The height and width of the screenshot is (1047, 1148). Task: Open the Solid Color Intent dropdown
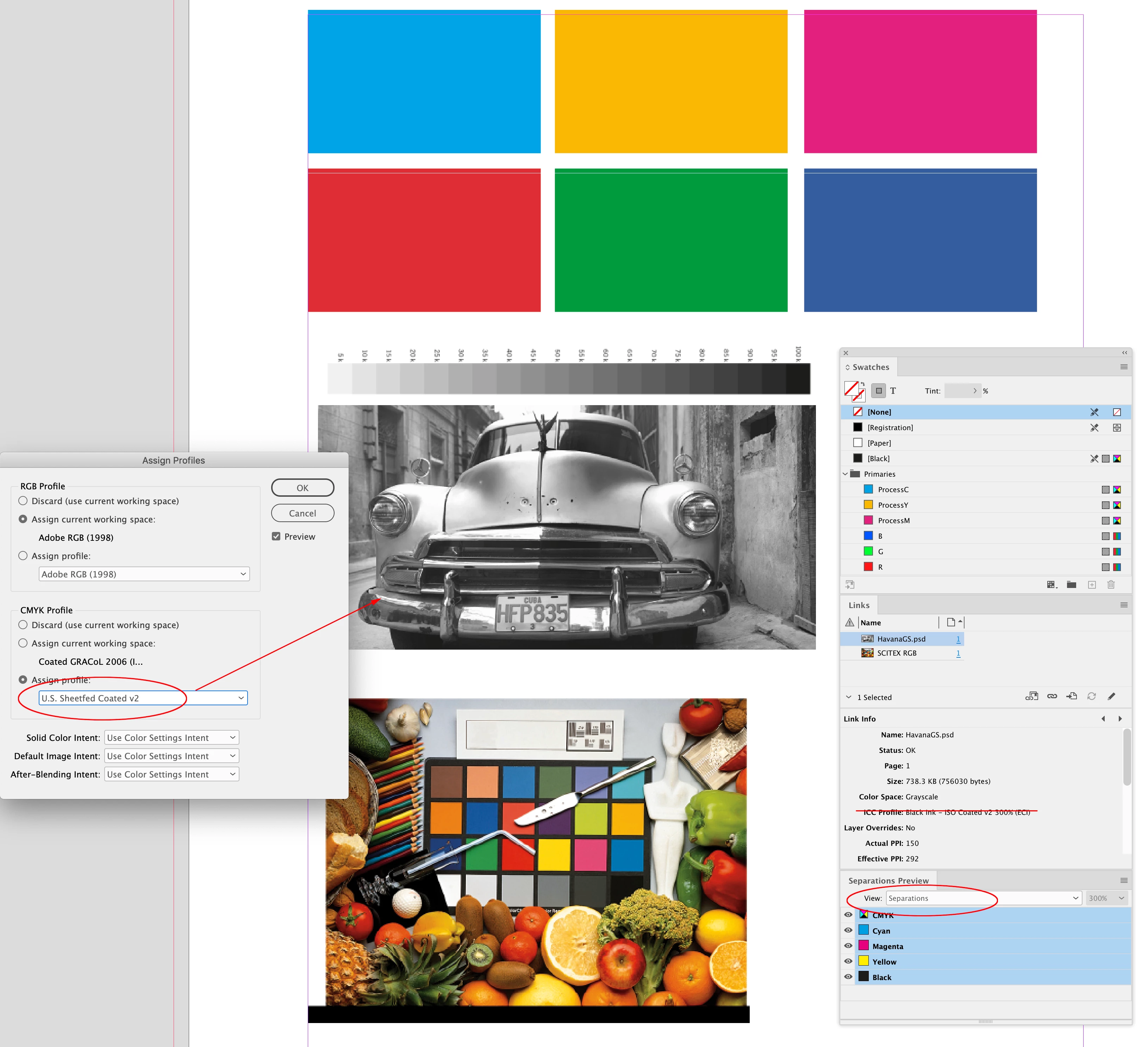pos(171,738)
